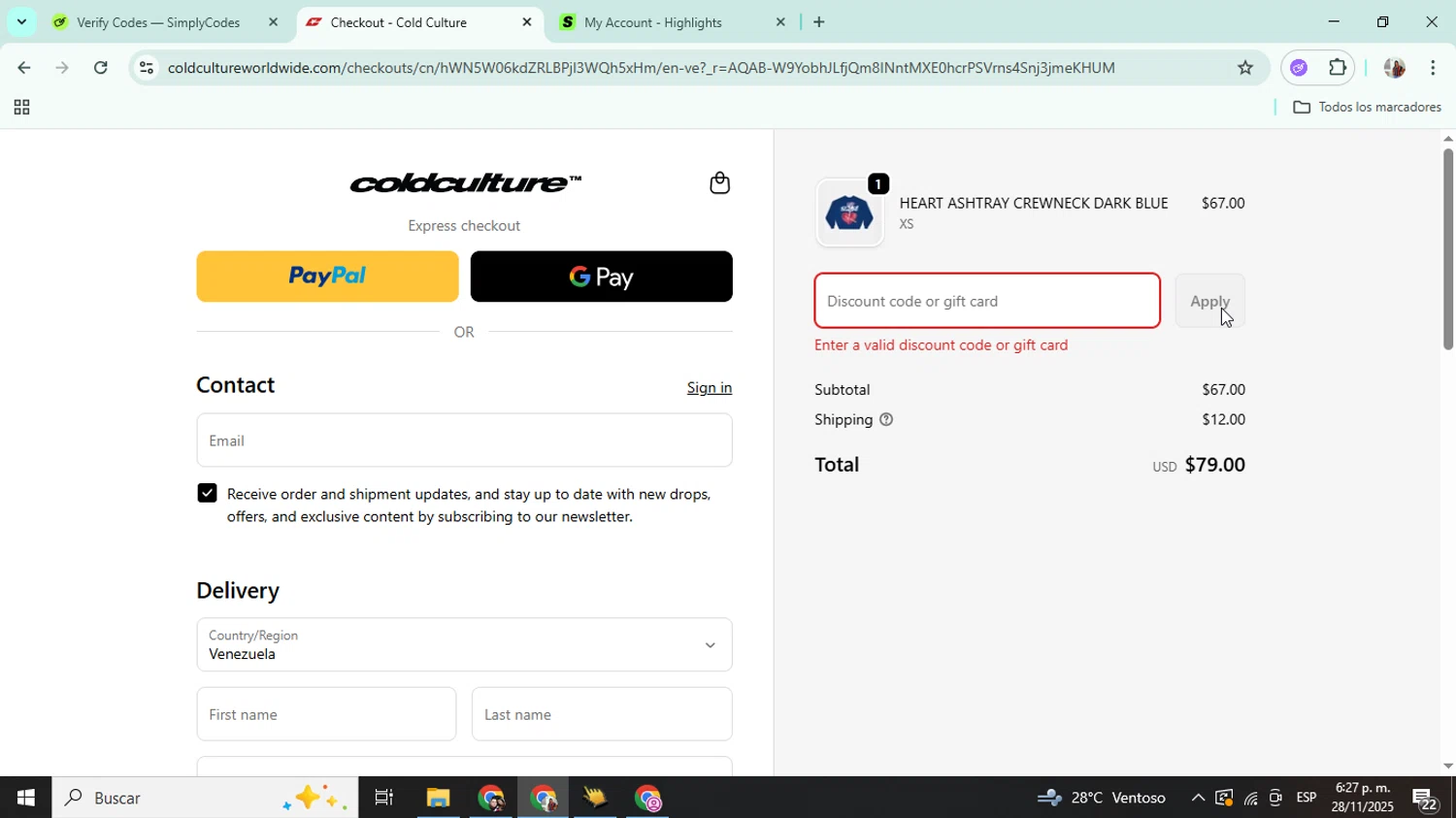Image resolution: width=1456 pixels, height=818 pixels.
Task: Open Windows Start menu
Action: (25, 799)
